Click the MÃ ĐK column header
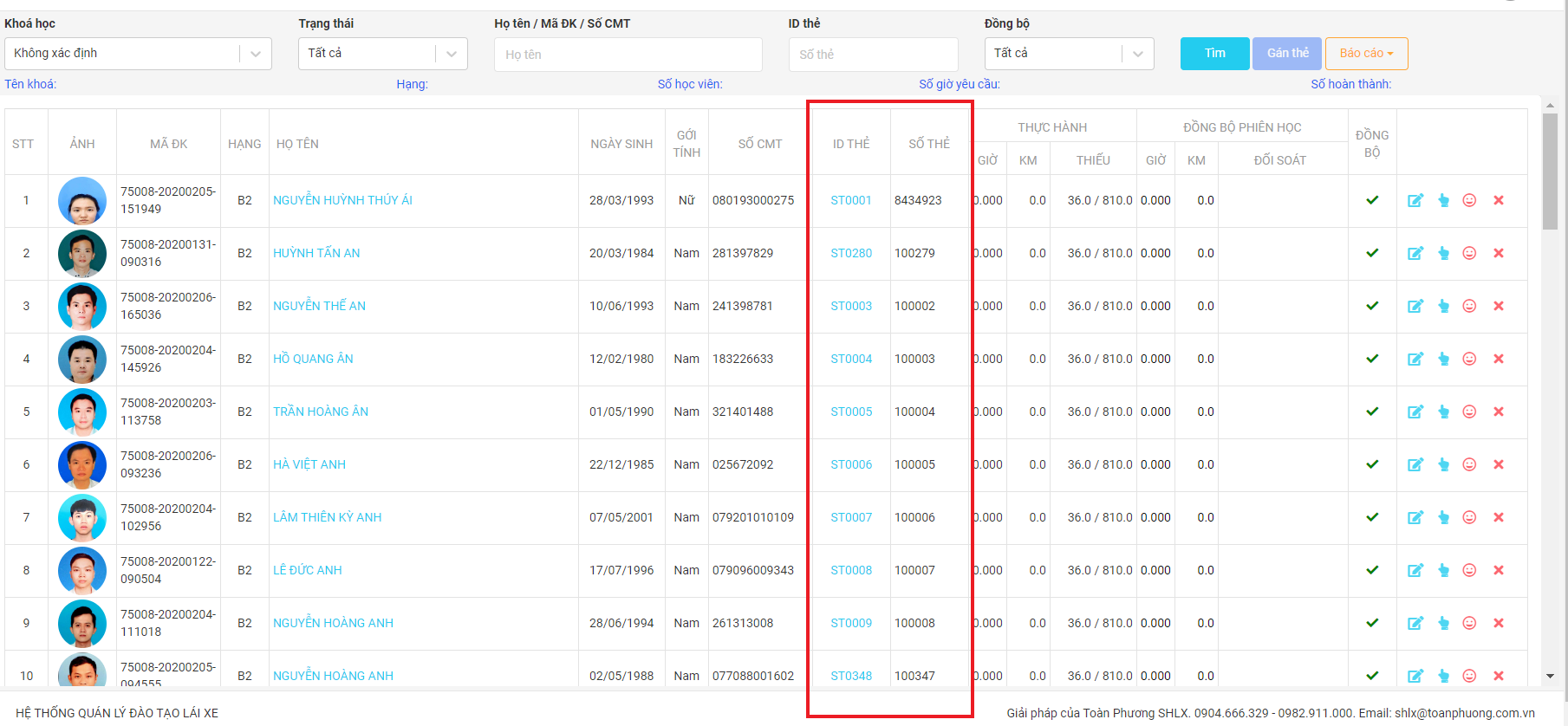This screenshot has width=1568, height=726. 168,144
